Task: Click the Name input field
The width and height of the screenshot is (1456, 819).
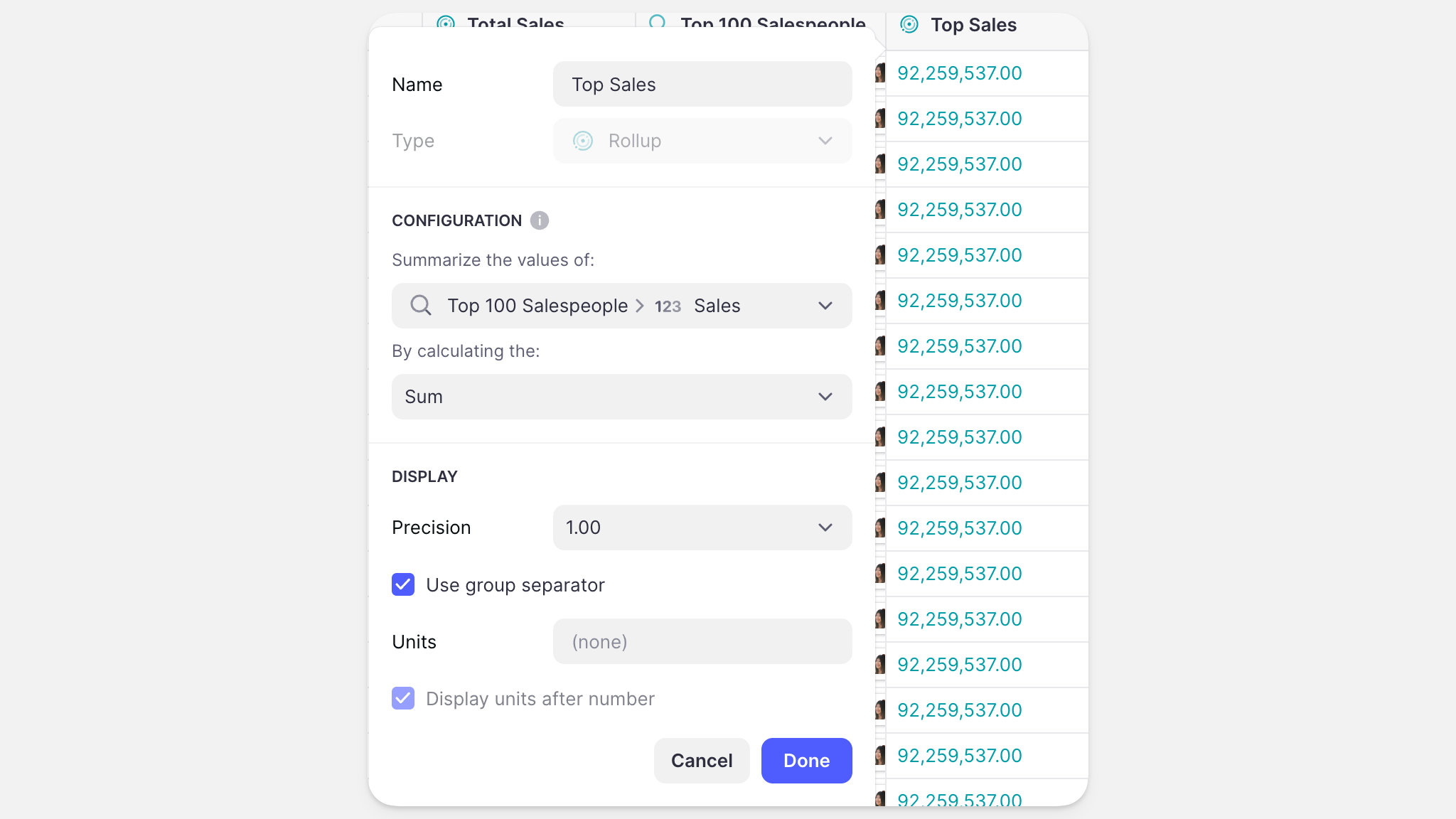Action: click(702, 85)
